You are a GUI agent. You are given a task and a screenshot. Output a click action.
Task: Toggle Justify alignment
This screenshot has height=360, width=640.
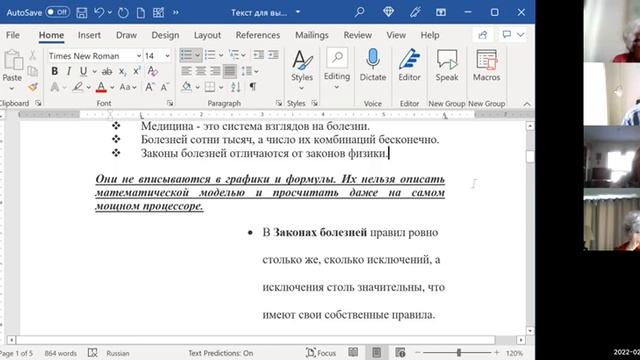(x=230, y=71)
